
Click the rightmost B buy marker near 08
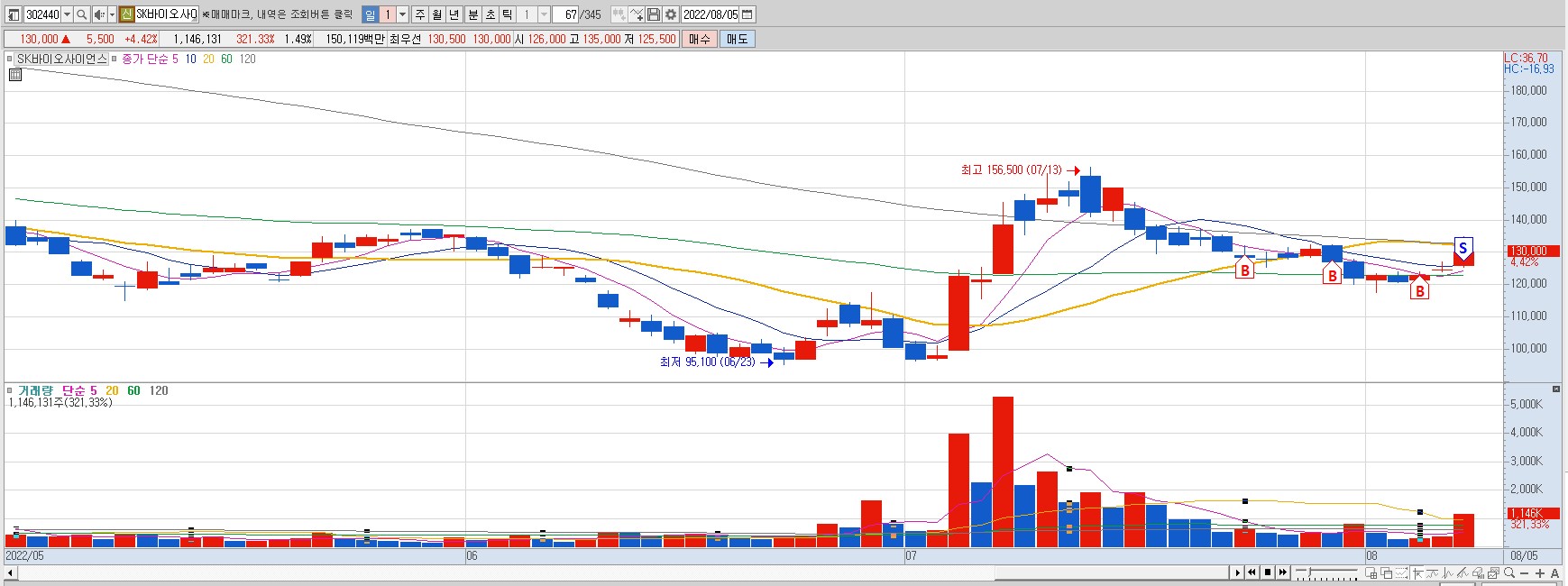click(x=1420, y=289)
